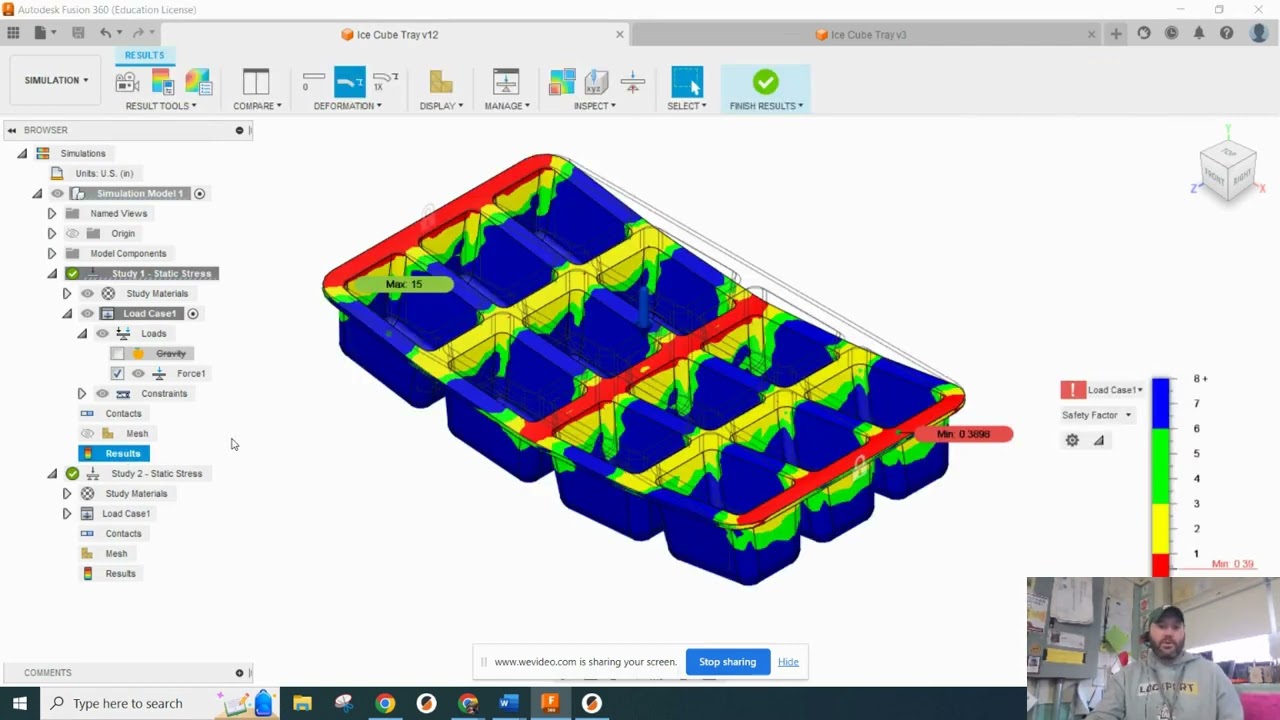Collapse Study 1 - Static Stress
This screenshot has width=1280, height=720.
point(52,273)
